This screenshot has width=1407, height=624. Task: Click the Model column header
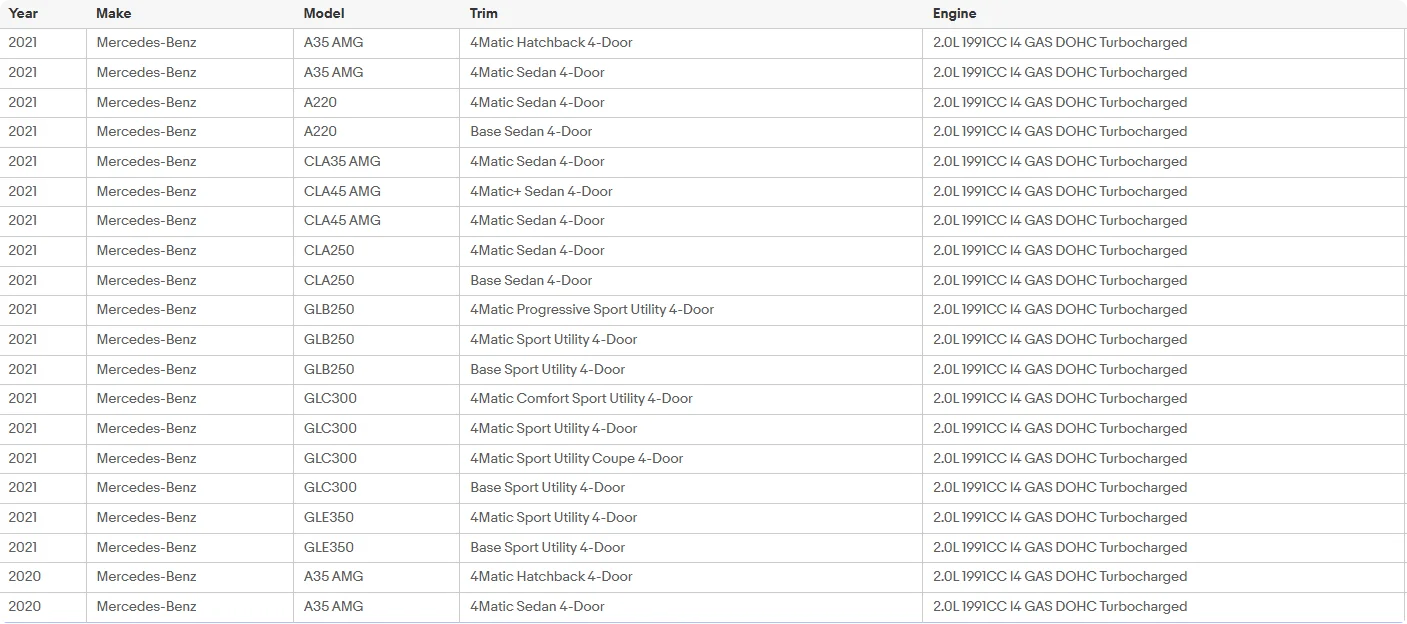[323, 14]
